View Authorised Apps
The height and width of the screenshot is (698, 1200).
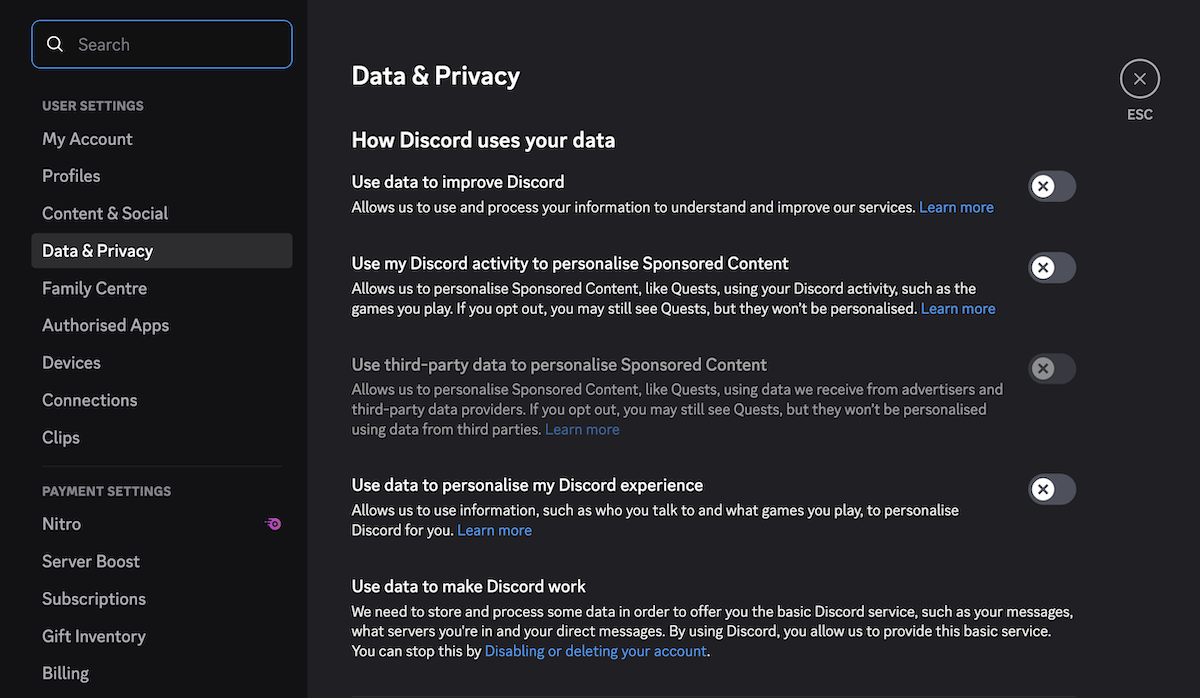[105, 325]
